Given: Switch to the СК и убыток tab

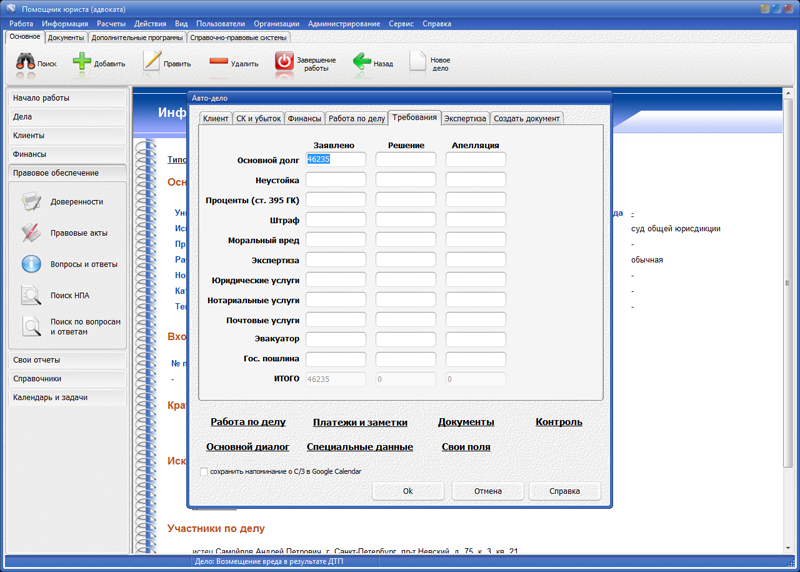Looking at the screenshot, I should 258,118.
